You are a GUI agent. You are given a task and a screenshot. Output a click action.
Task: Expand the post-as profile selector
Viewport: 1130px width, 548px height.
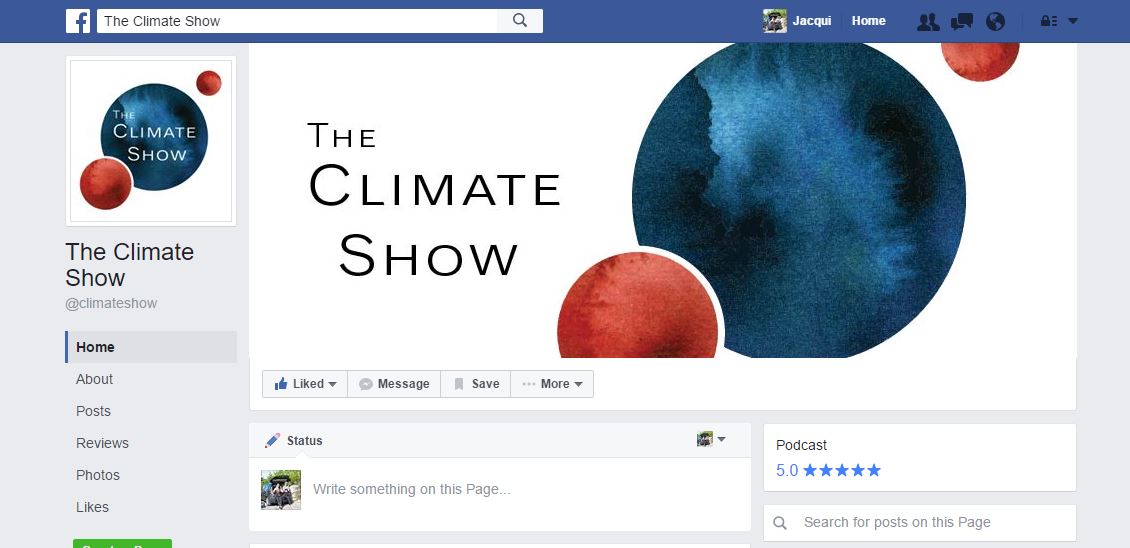click(x=711, y=439)
